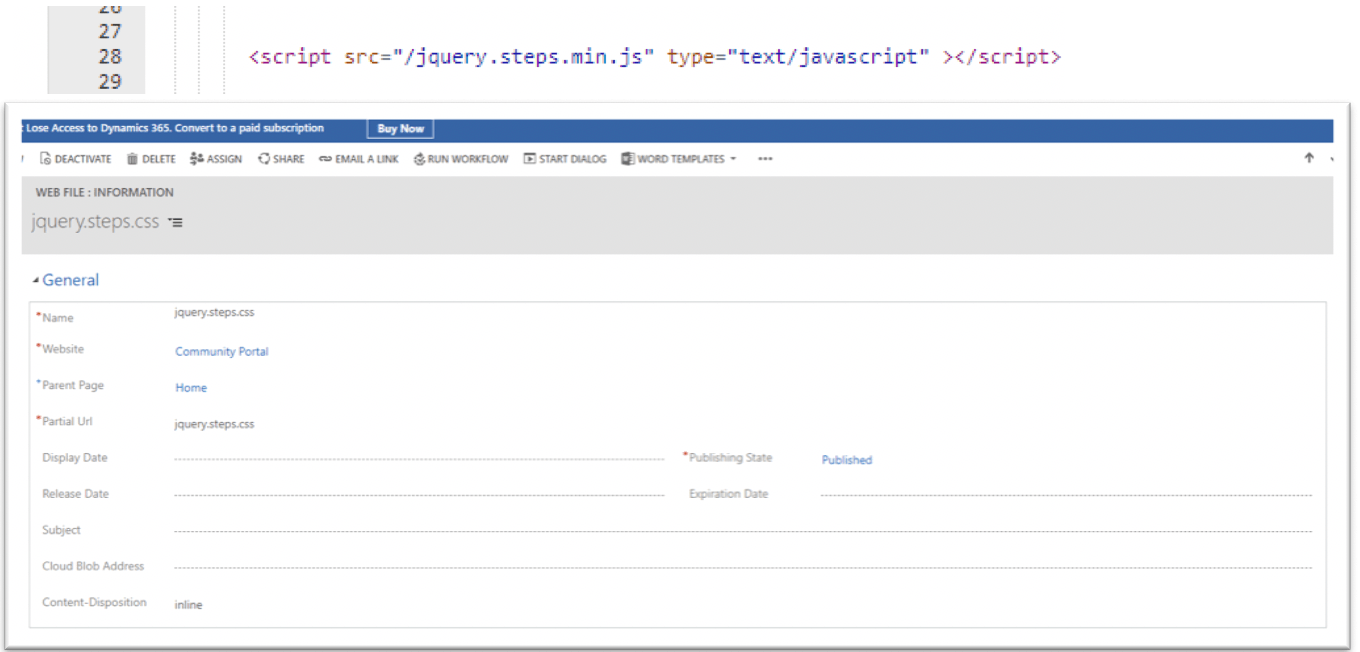Open the Word Templates dropdown
The image size is (1360, 652).
pos(679,159)
